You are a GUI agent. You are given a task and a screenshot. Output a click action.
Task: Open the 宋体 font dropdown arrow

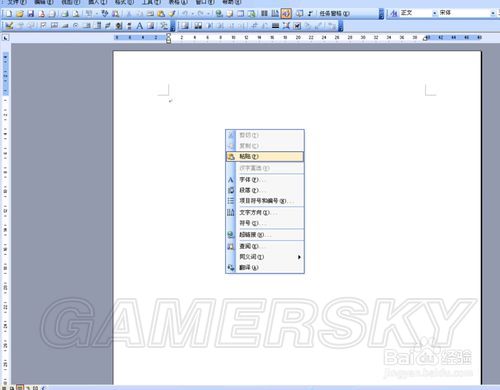pos(493,13)
